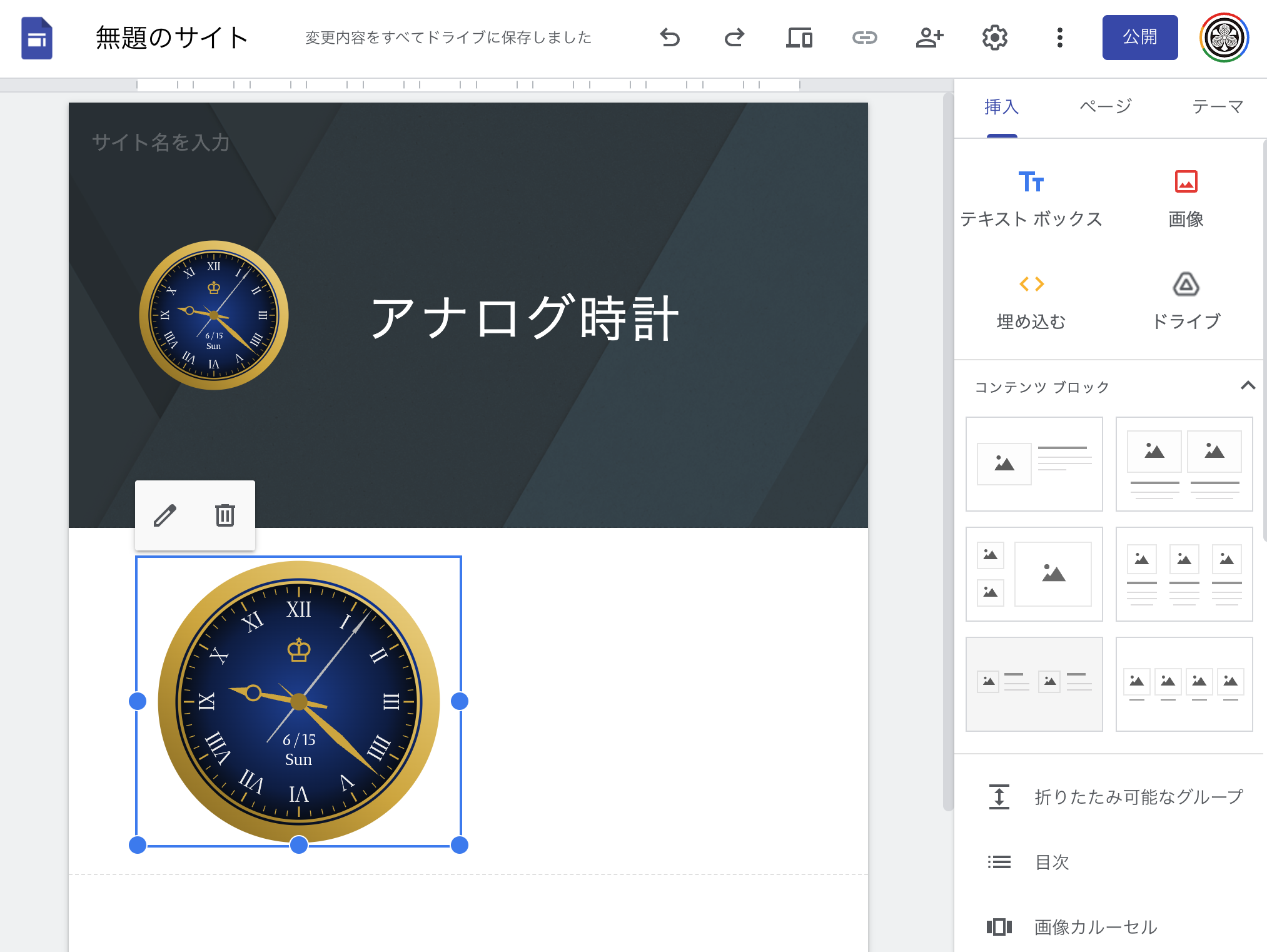Click the undo arrow icon
Viewport: 1267px width, 952px height.
point(670,38)
